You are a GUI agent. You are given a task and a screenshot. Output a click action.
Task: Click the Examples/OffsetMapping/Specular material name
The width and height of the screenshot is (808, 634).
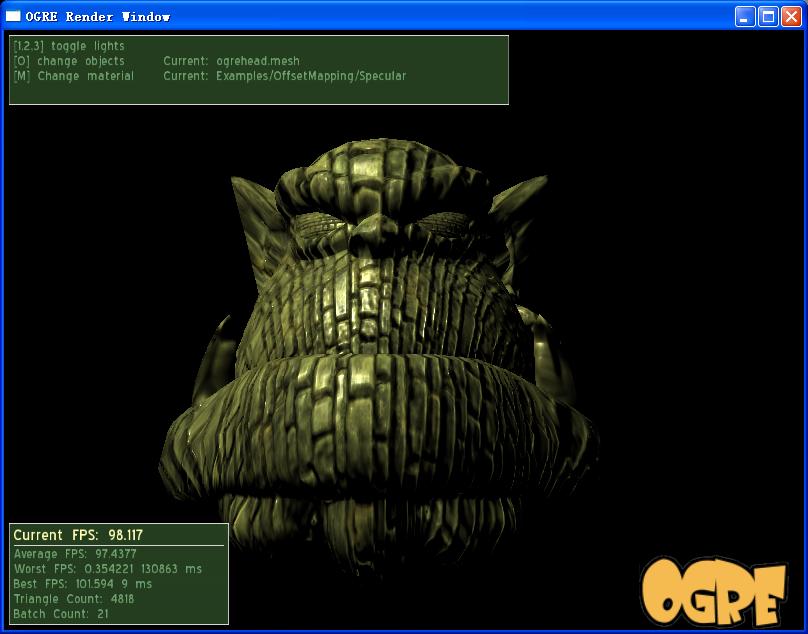point(310,76)
